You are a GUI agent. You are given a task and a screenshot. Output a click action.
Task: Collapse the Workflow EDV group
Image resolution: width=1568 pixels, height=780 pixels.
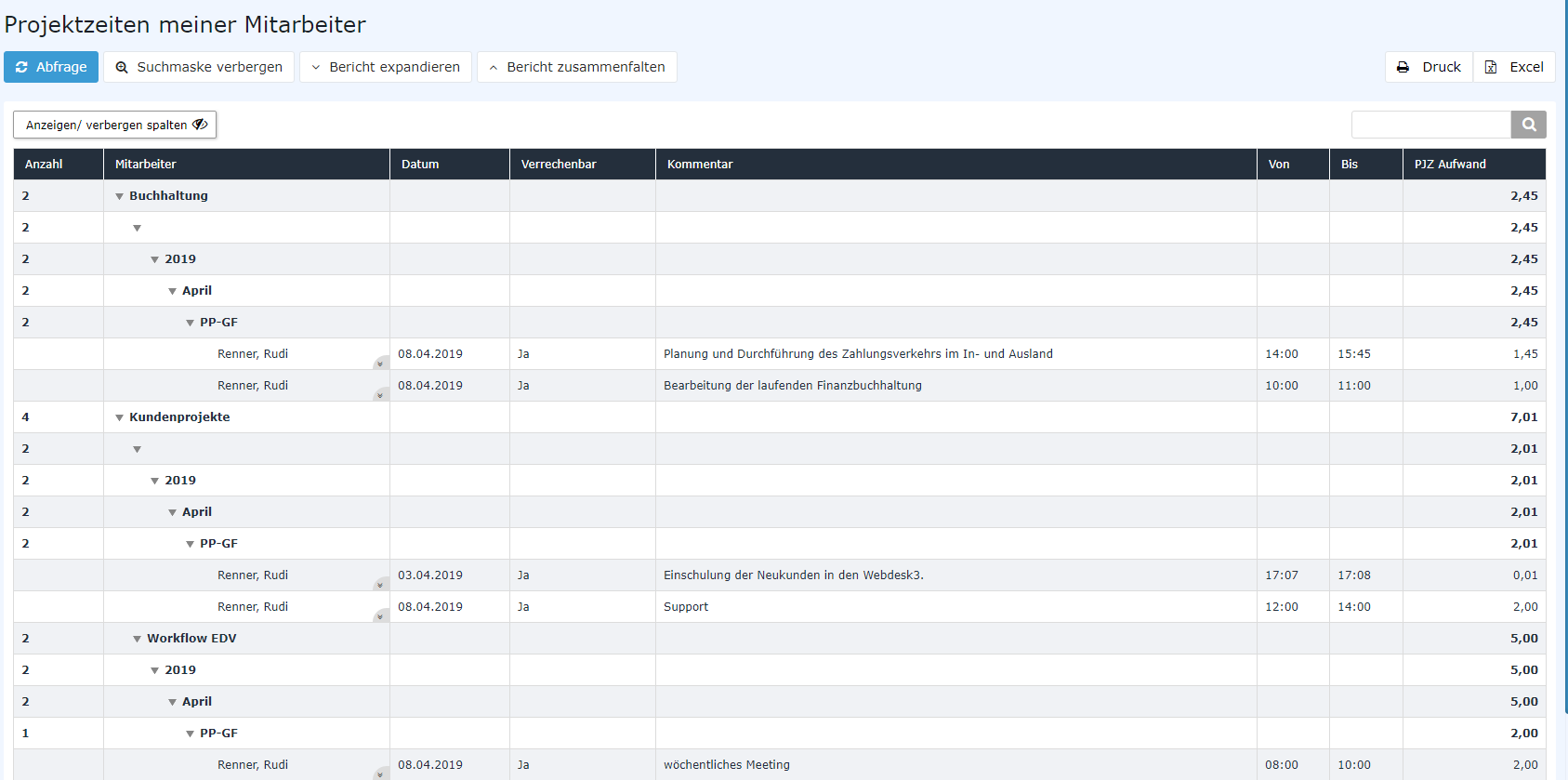tap(137, 639)
